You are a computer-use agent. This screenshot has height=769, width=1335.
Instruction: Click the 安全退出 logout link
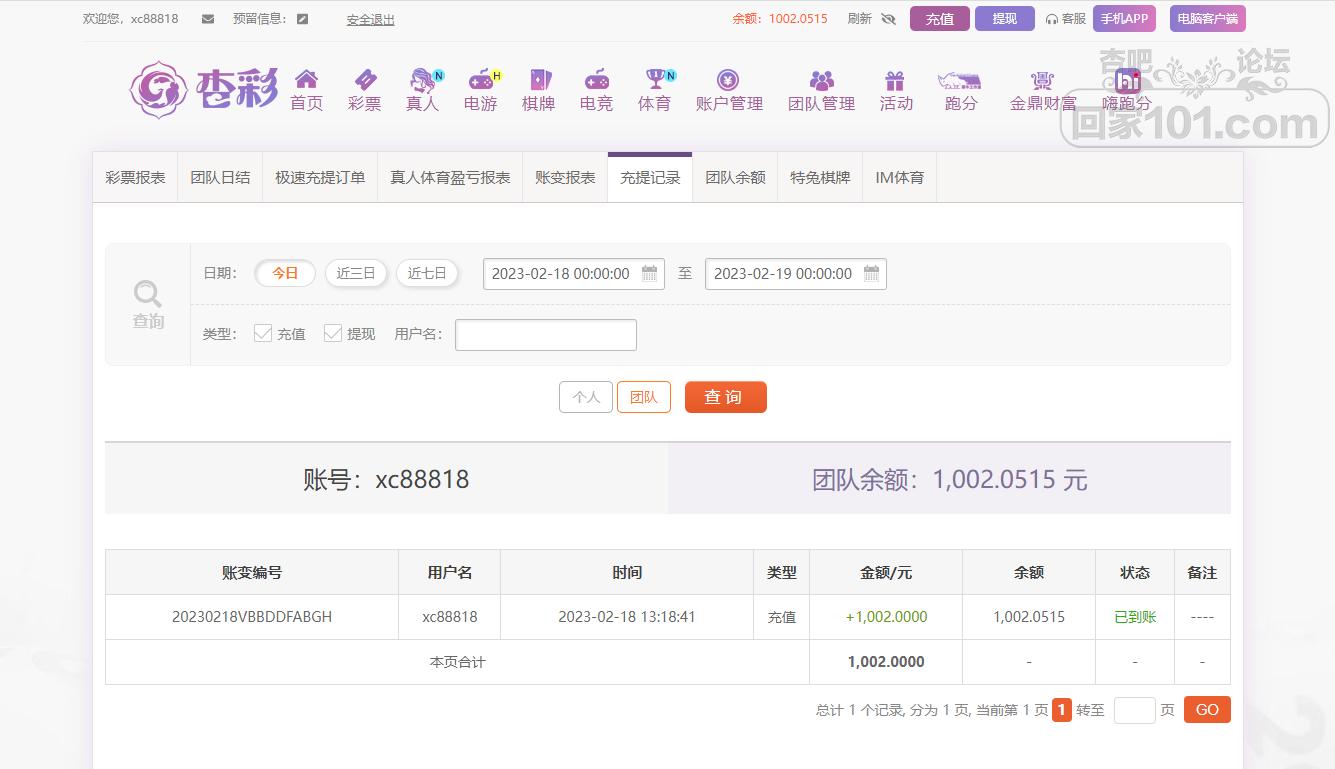[370, 19]
